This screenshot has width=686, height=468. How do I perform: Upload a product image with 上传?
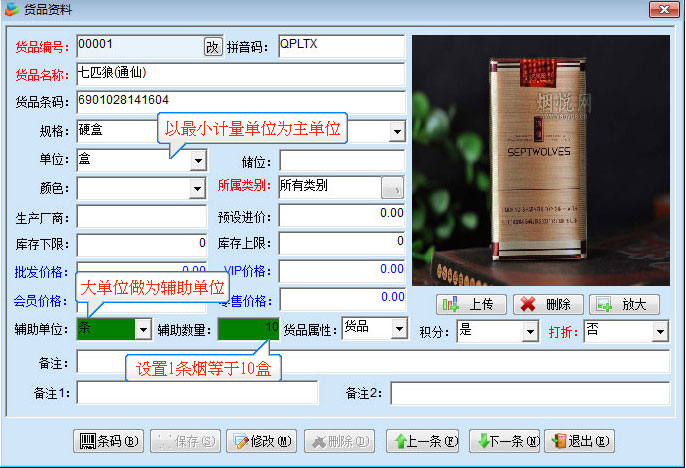click(x=472, y=305)
